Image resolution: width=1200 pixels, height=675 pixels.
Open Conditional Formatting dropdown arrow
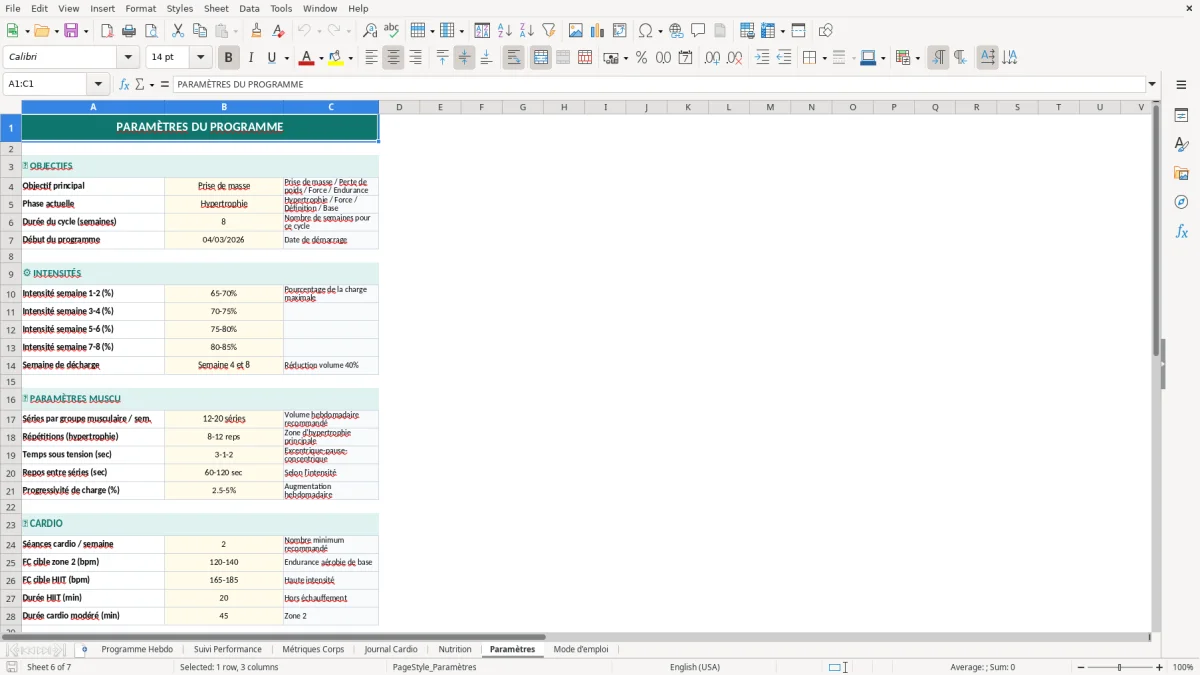917,58
